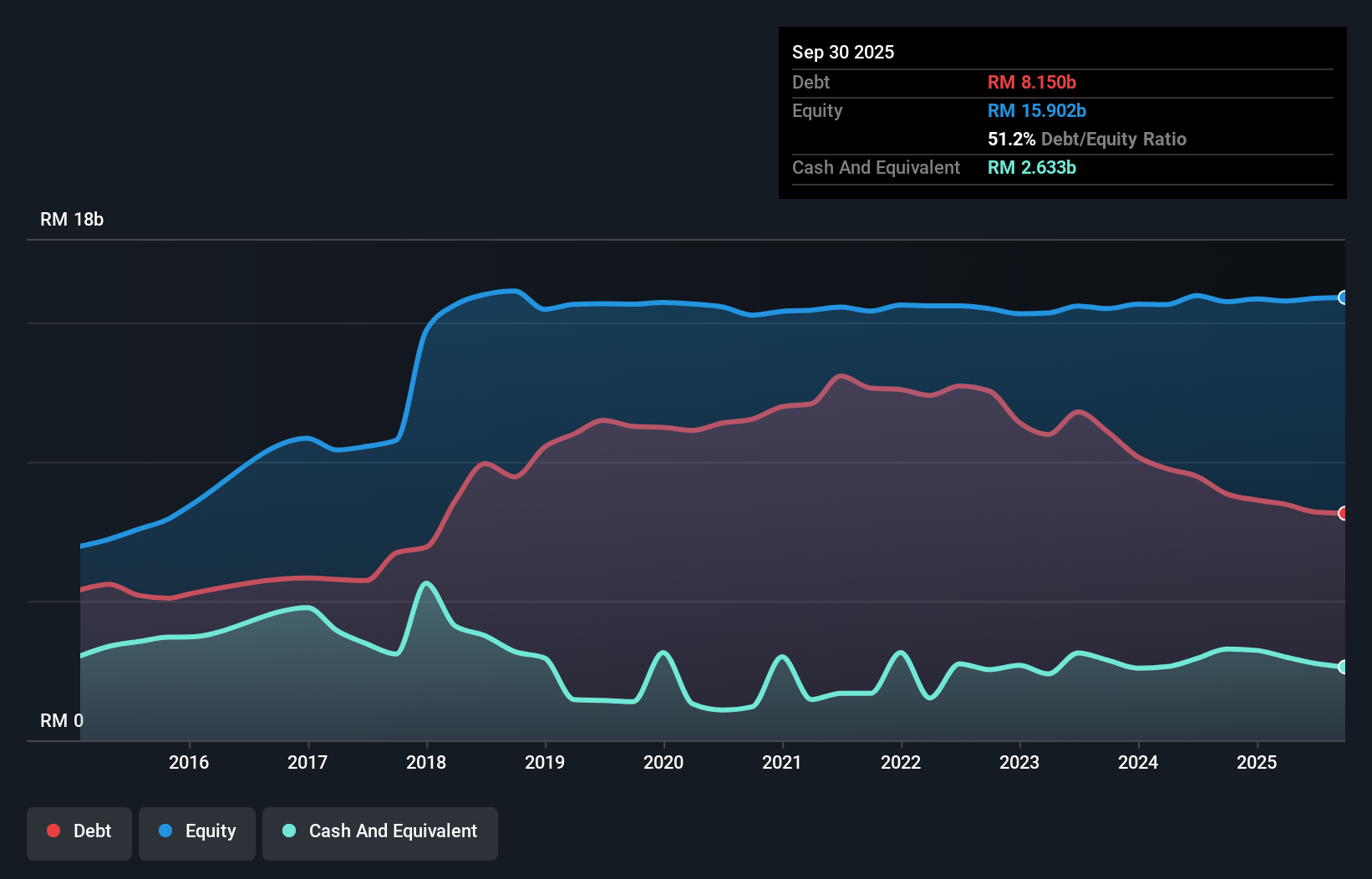Click the RM 2.633b Cash value
Viewport: 1372px width, 879px height.
coord(1032,168)
